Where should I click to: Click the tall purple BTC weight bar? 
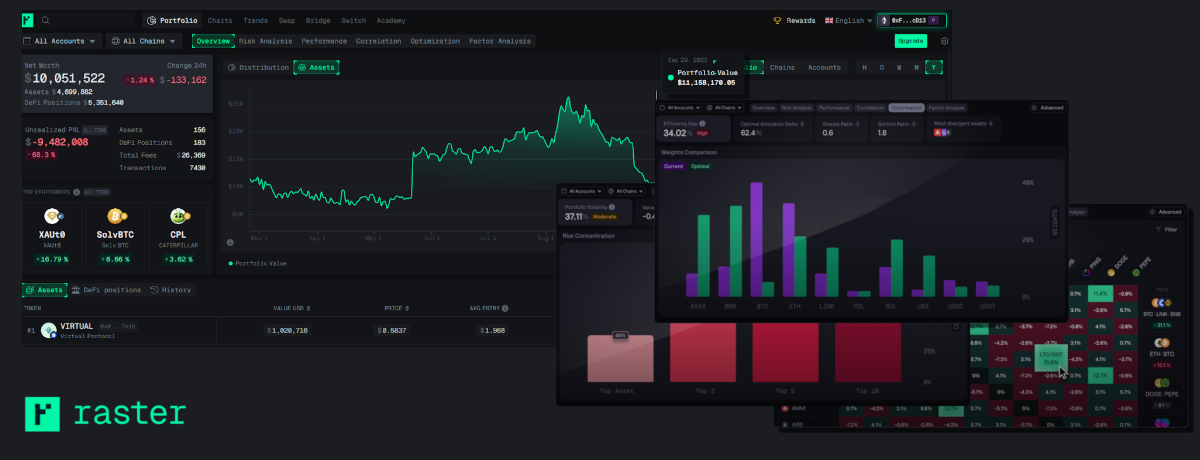tap(757, 239)
